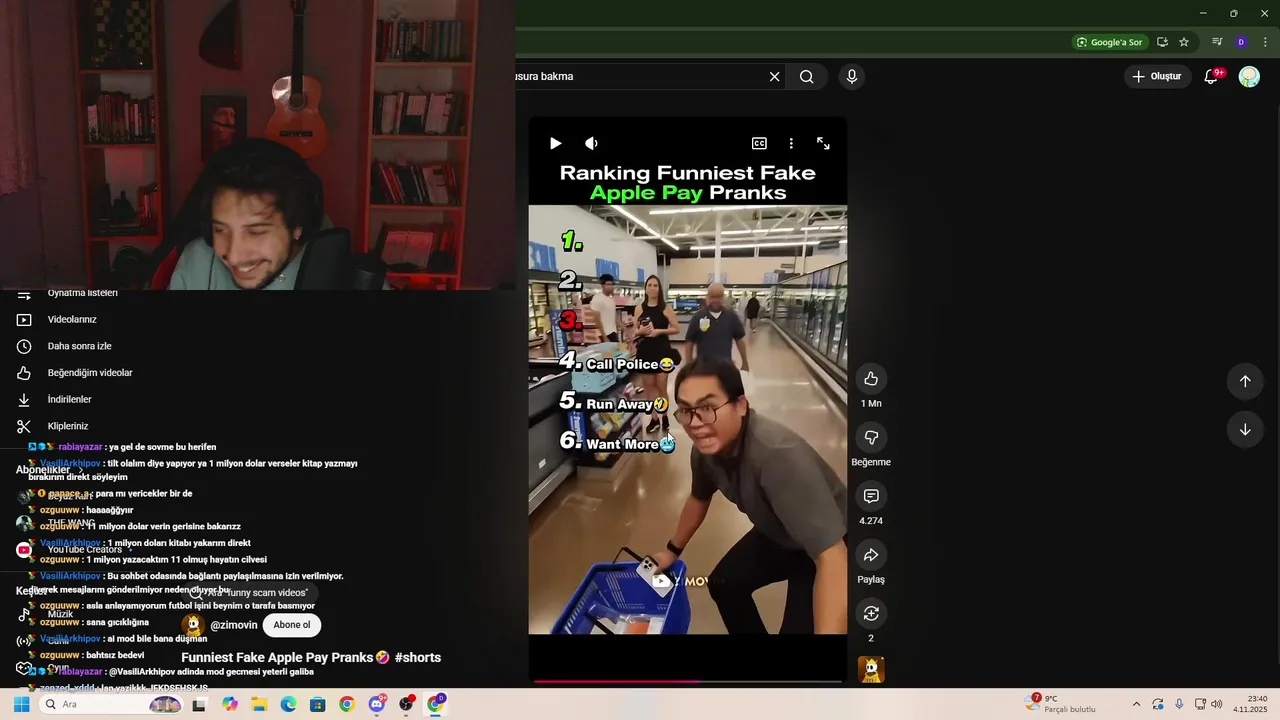Install the page as an app icon
Image resolution: width=1280 pixels, height=720 pixels.
(1162, 42)
